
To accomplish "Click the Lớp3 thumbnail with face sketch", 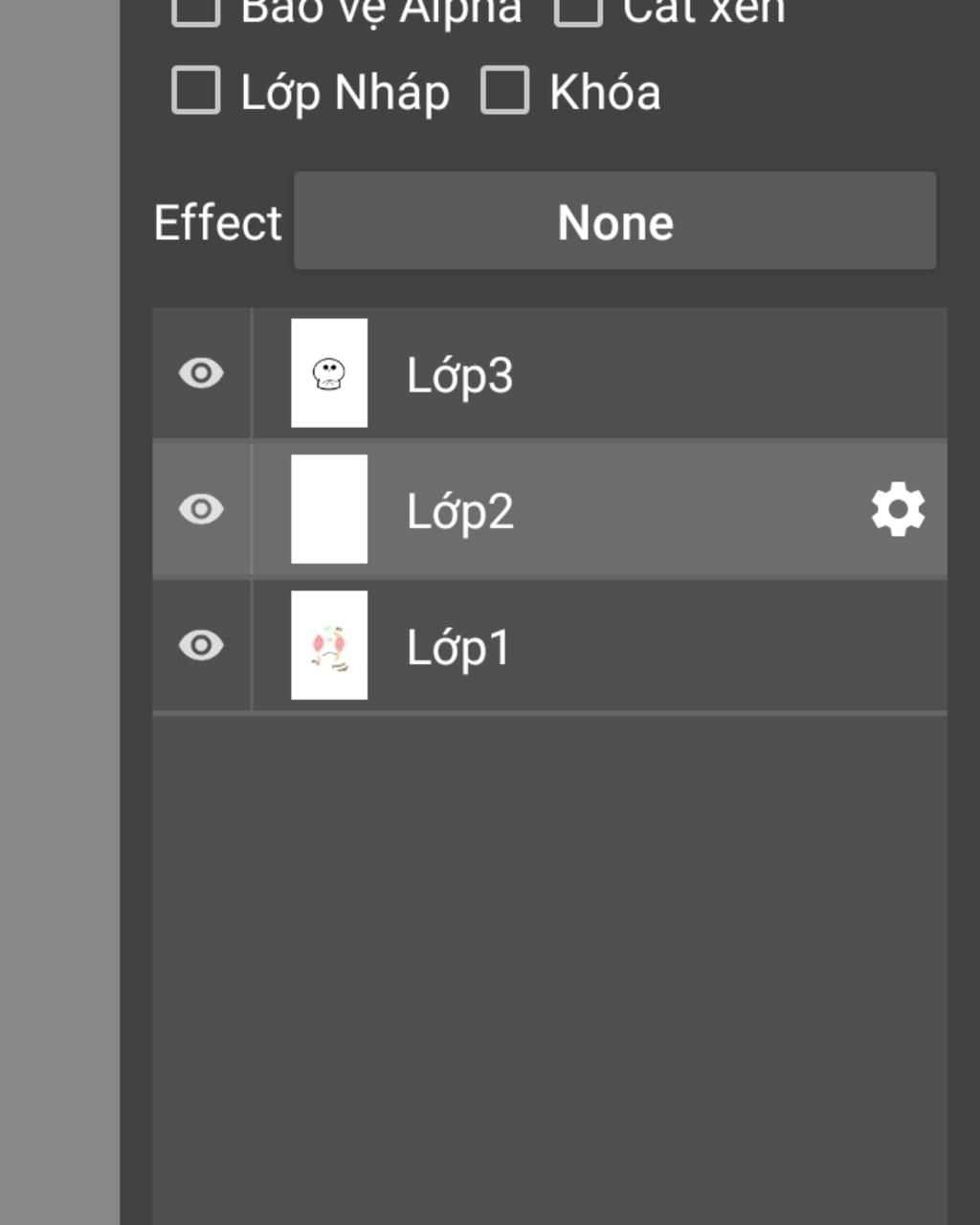I will [x=329, y=373].
